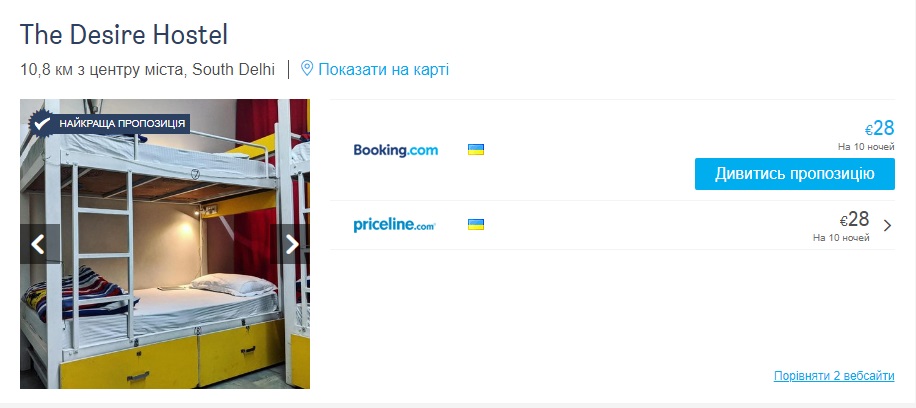Click the South Delhi distance text
Viewport: 916px width, 408px height.
pos(147,70)
